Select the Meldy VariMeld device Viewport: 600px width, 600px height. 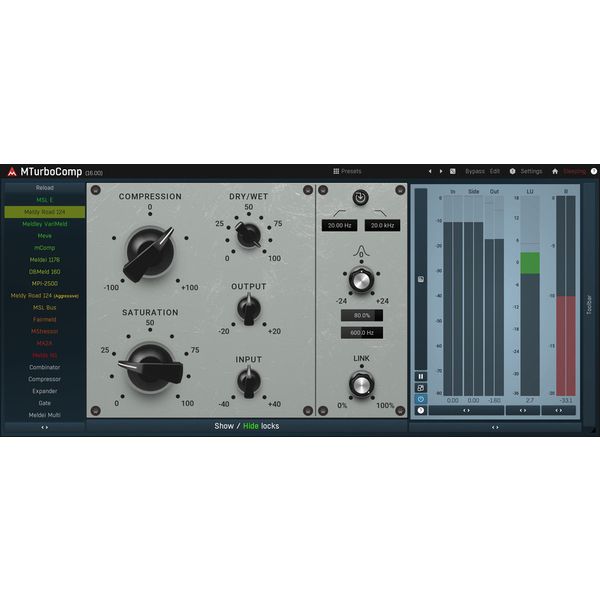pyautogui.click(x=44, y=224)
